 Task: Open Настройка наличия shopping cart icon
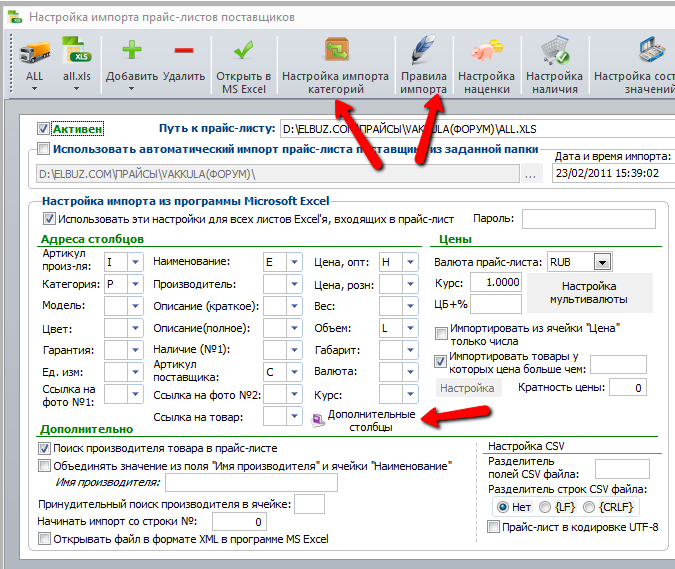coord(555,50)
